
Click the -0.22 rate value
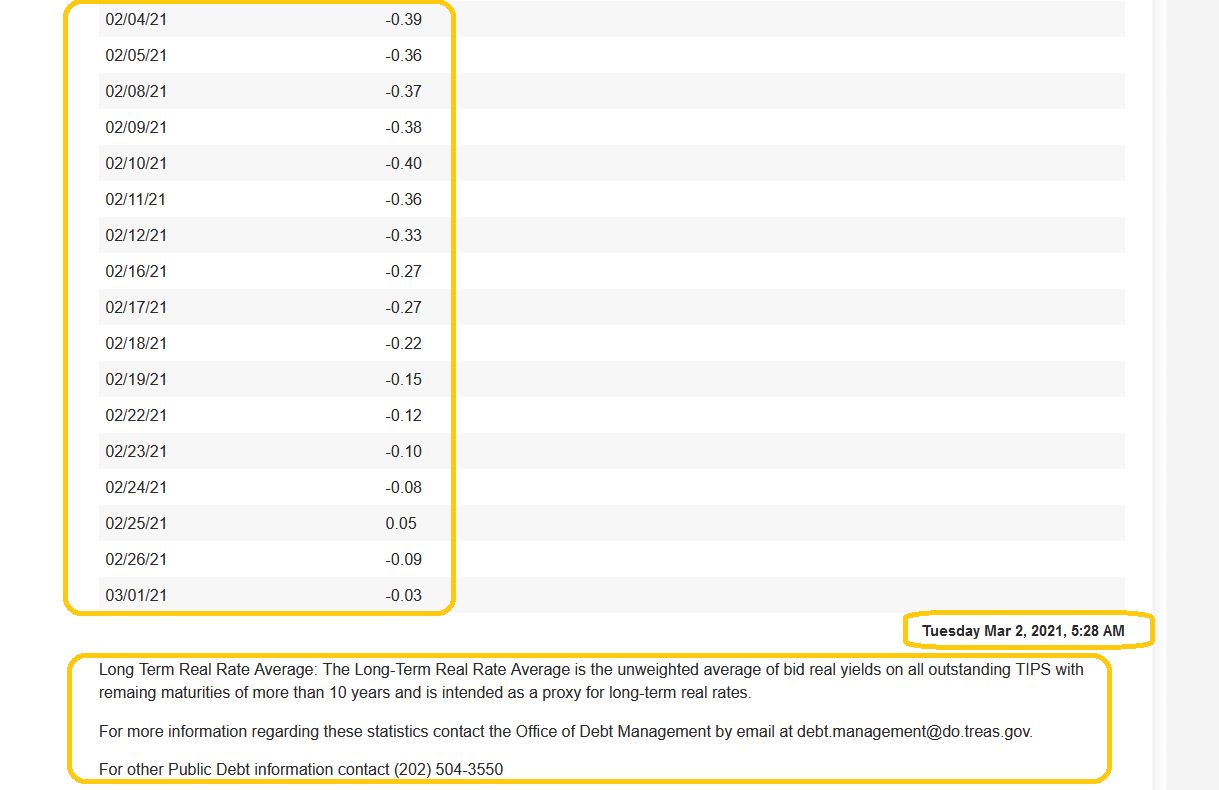click(x=403, y=343)
